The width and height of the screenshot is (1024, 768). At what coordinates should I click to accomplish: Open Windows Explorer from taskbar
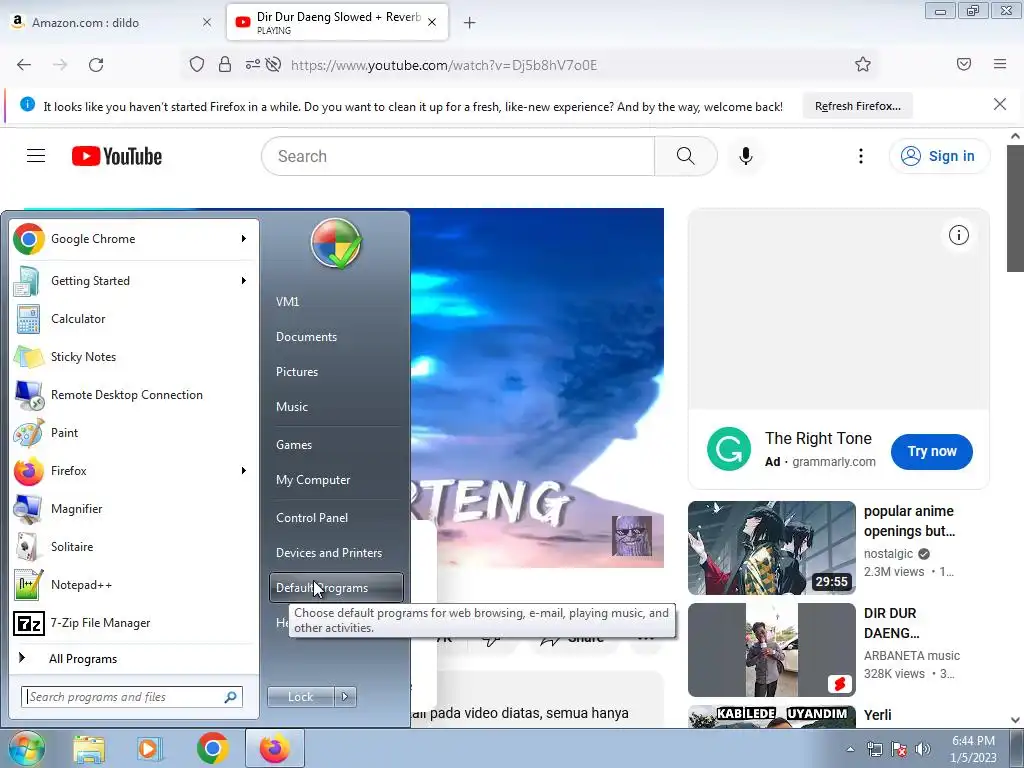coord(89,748)
